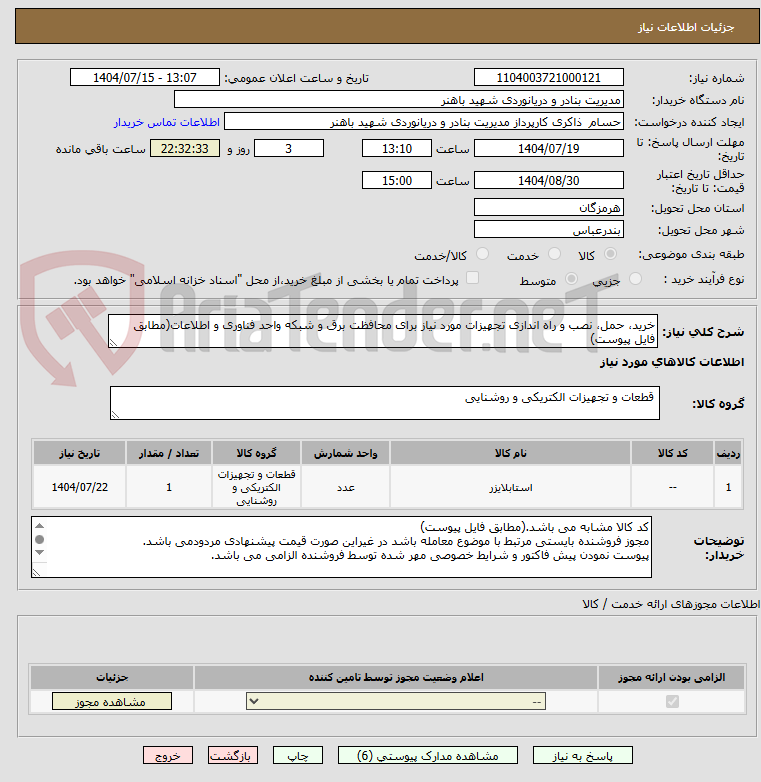Click the مشاهده مجوز button
Viewport: 761px width, 782px height.
coord(112,702)
